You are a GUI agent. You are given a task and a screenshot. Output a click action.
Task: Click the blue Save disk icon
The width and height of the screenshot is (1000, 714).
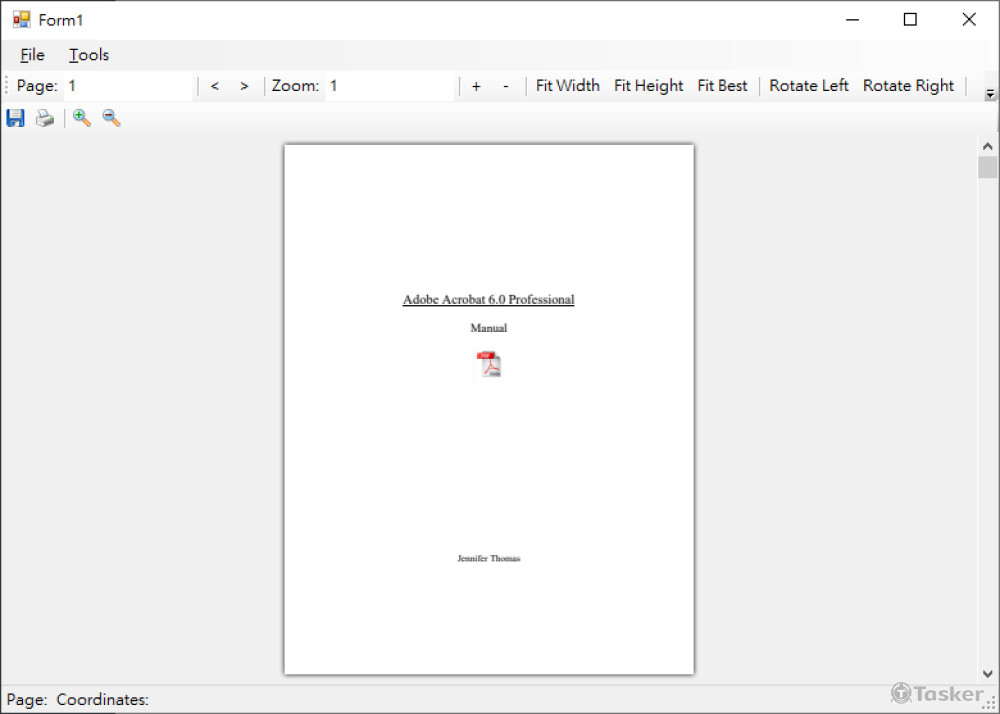pyautogui.click(x=15, y=118)
